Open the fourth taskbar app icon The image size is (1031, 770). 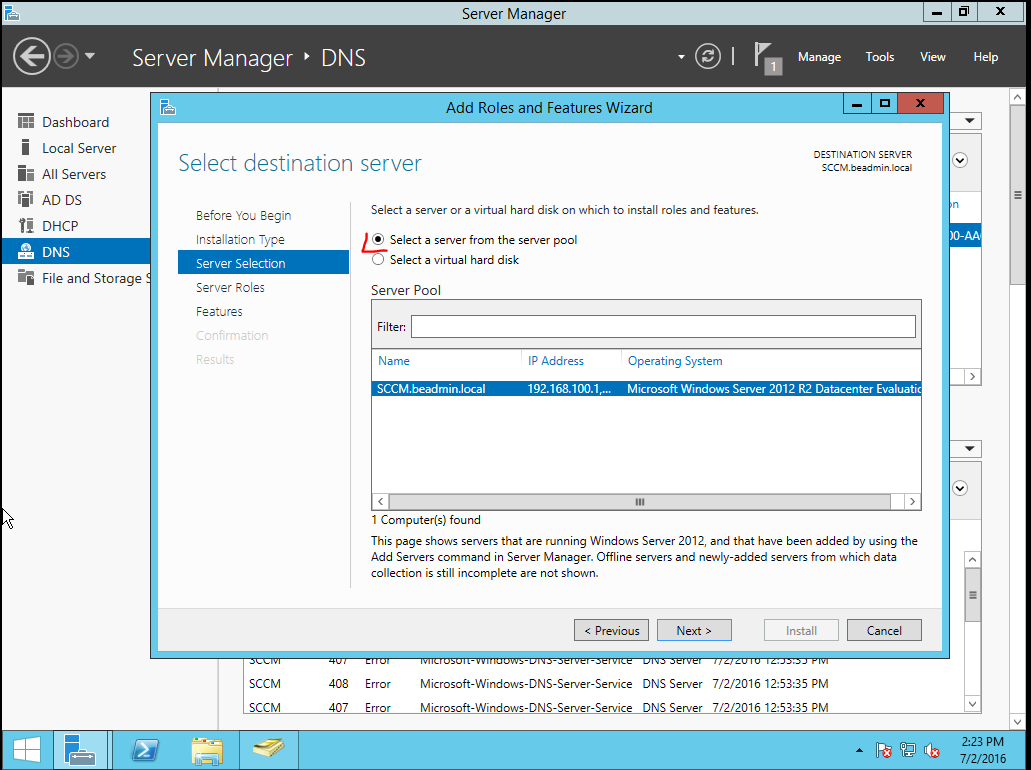tap(269, 750)
